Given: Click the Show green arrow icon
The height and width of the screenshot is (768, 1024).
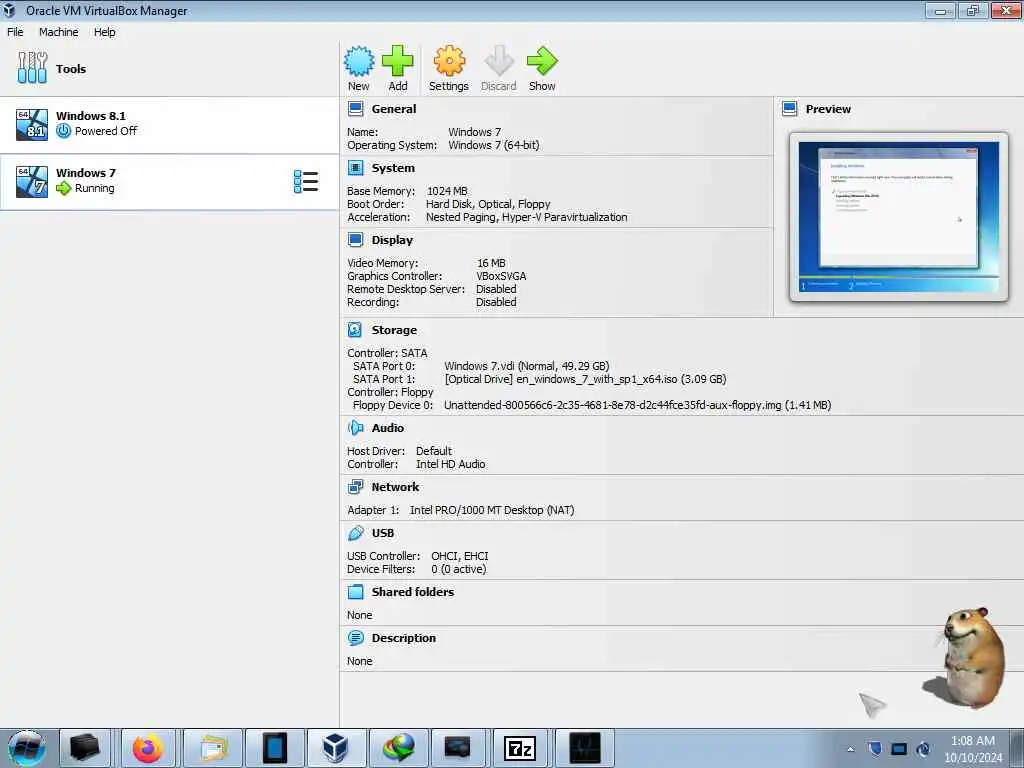Looking at the screenshot, I should [x=542, y=61].
